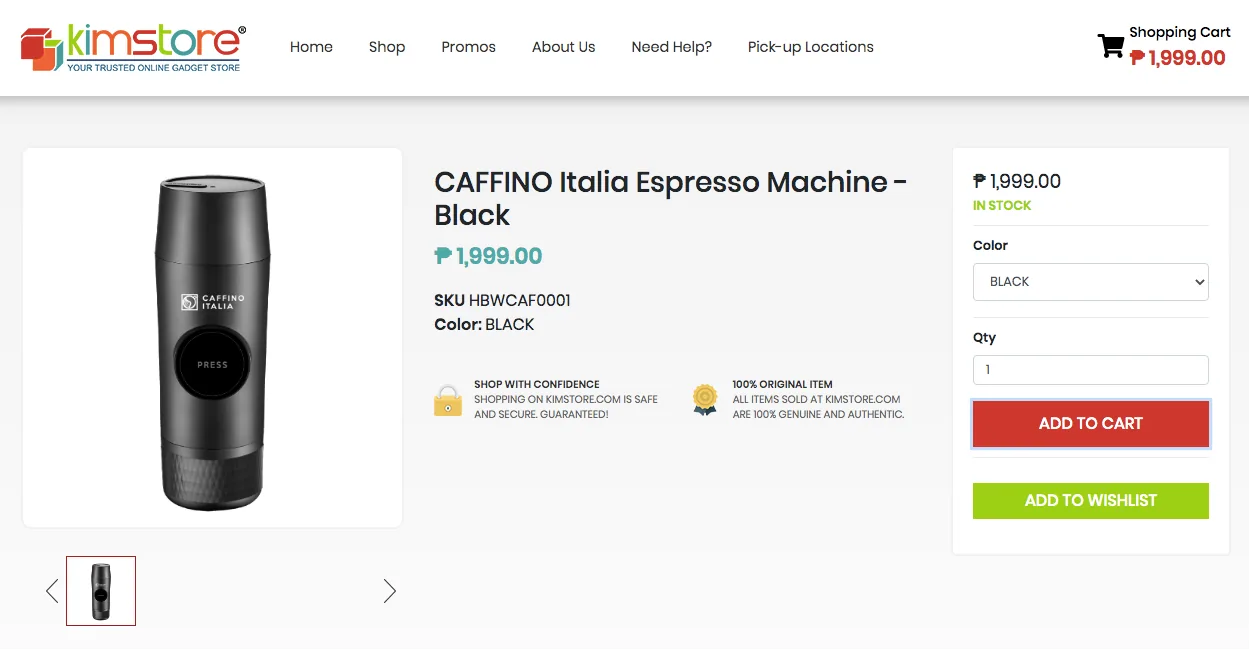Viewport: 1249px width, 649px height.
Task: Click the 100% original item medal icon
Action: pyautogui.click(x=705, y=400)
